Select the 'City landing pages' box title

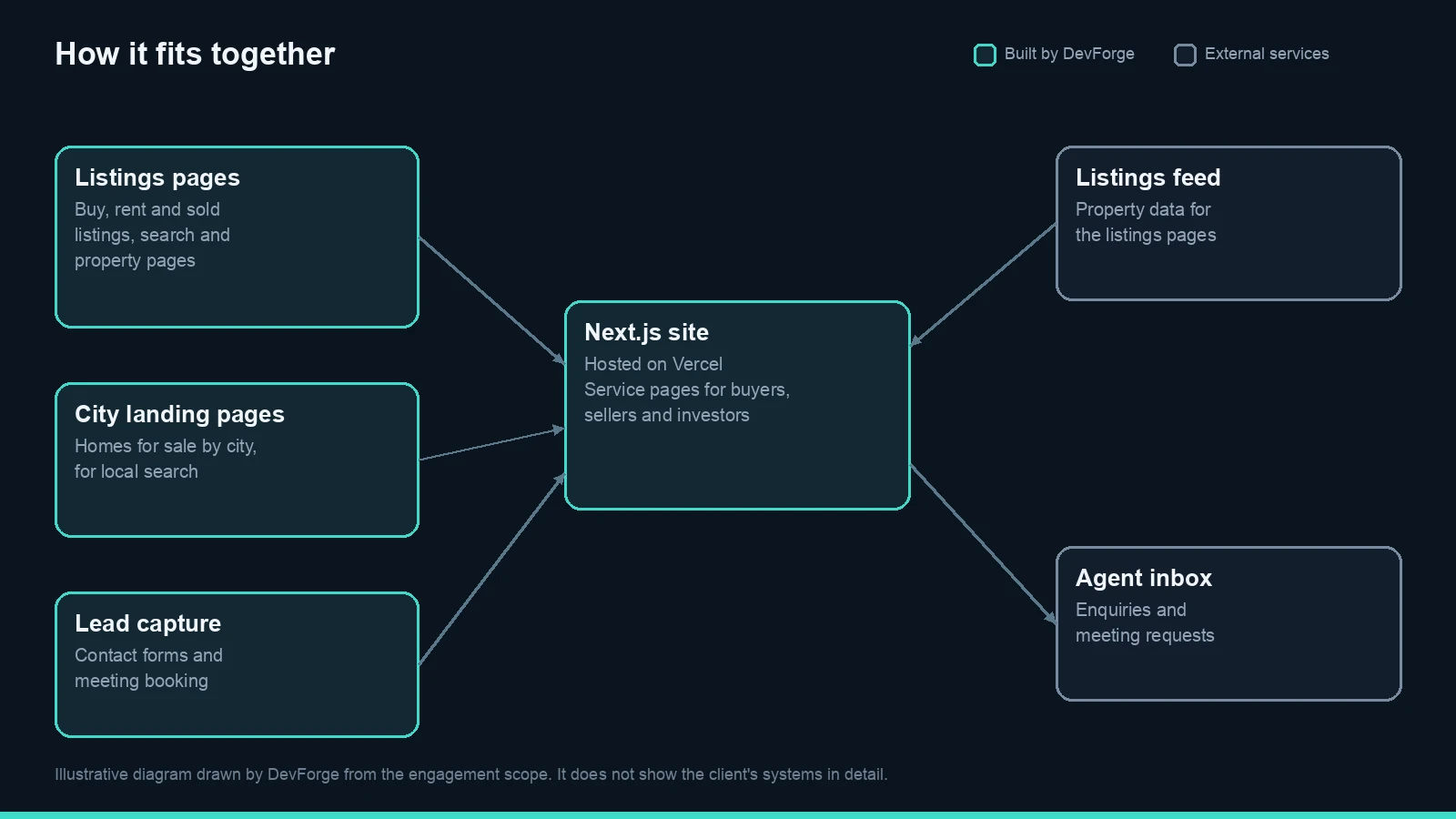[x=179, y=414]
